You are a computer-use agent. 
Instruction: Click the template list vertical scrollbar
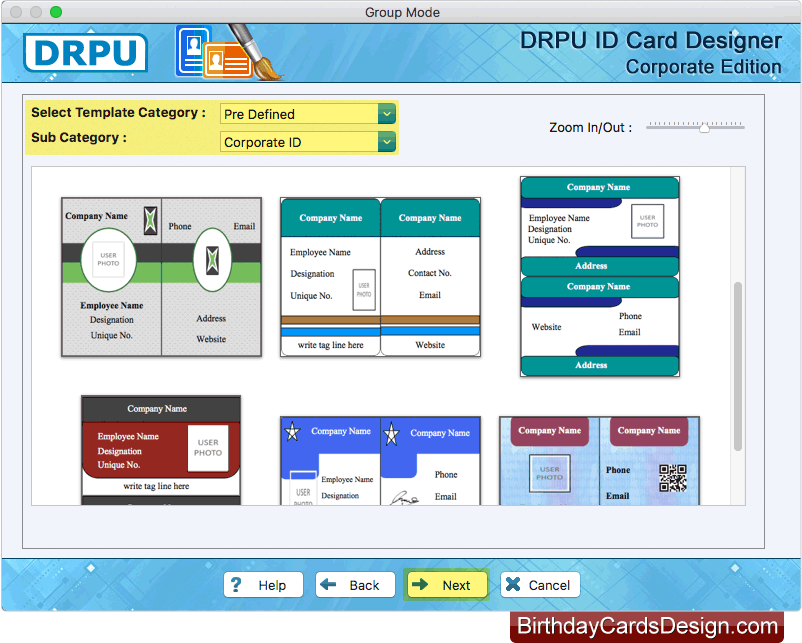(738, 366)
